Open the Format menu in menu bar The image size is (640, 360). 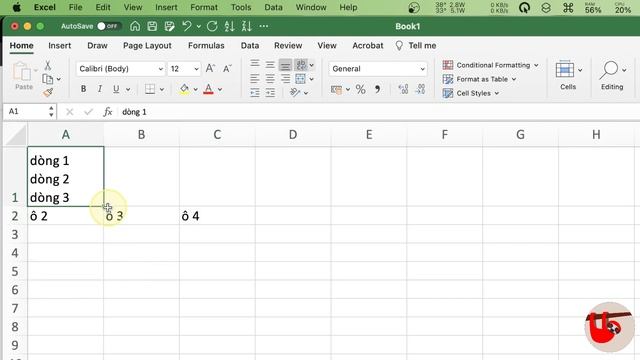[204, 7]
